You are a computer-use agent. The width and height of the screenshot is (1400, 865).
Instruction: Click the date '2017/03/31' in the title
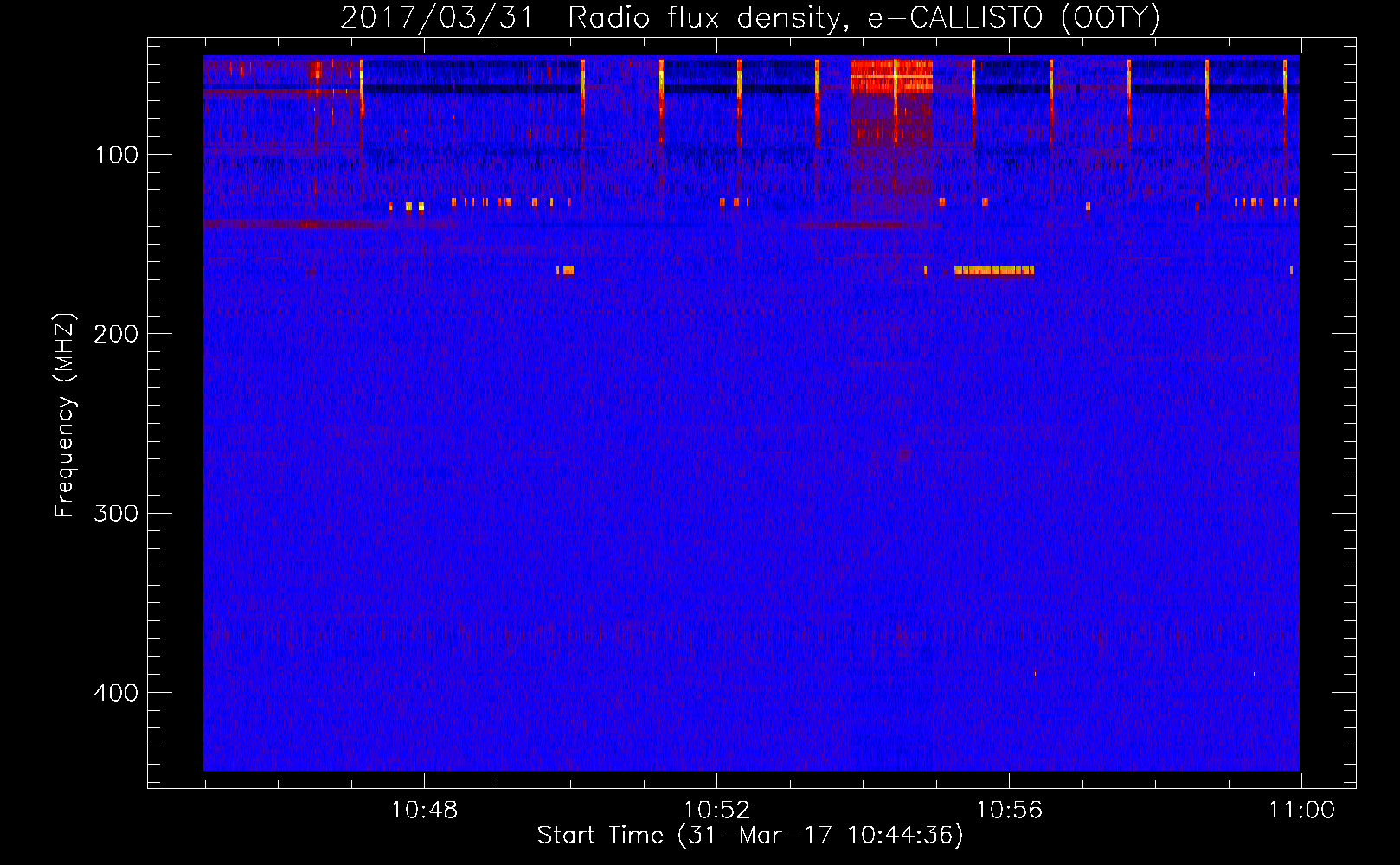pyautogui.click(x=437, y=18)
